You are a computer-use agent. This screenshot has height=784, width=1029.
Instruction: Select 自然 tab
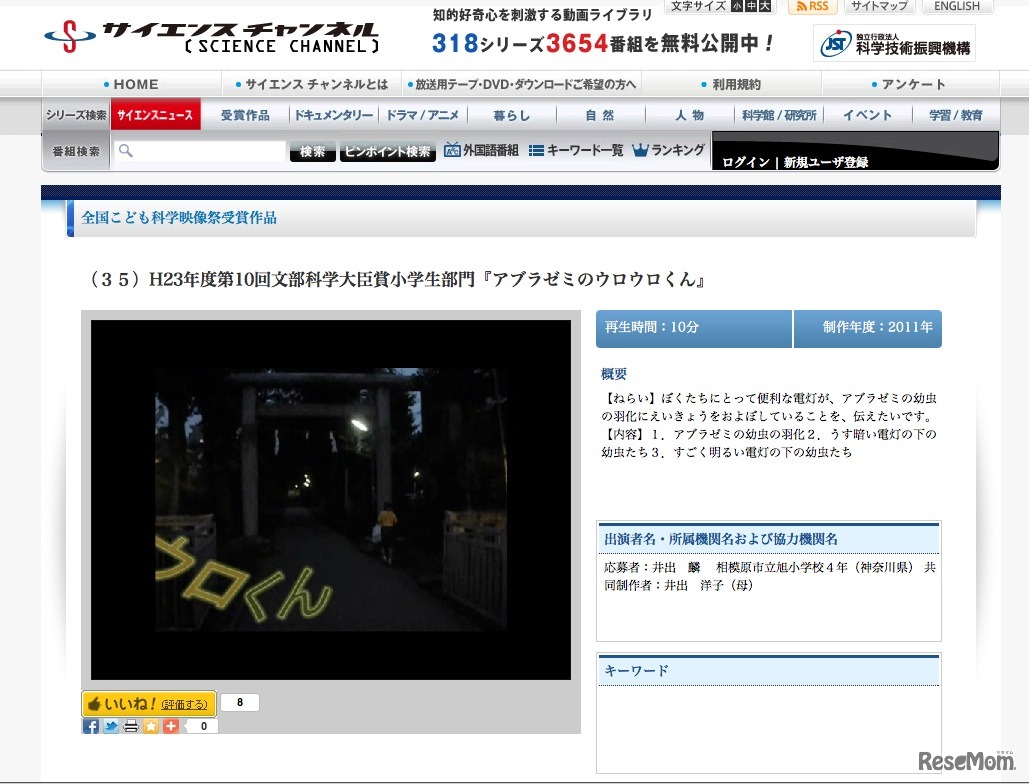(600, 115)
